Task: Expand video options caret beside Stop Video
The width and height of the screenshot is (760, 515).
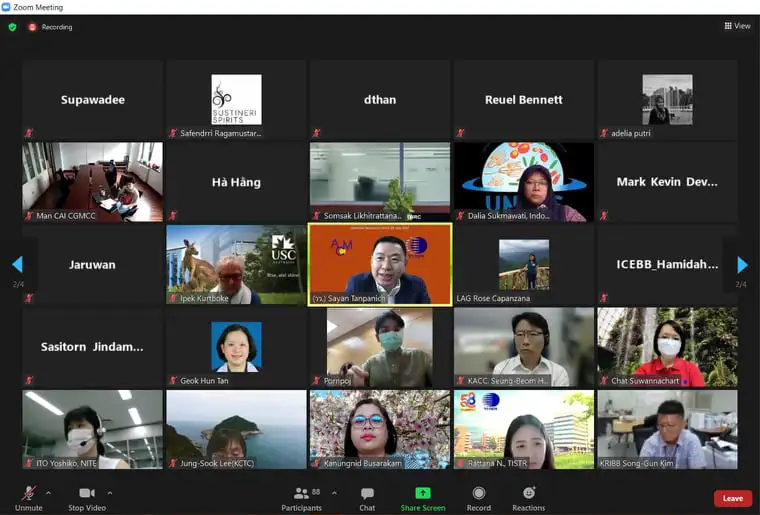Action: click(x=110, y=493)
